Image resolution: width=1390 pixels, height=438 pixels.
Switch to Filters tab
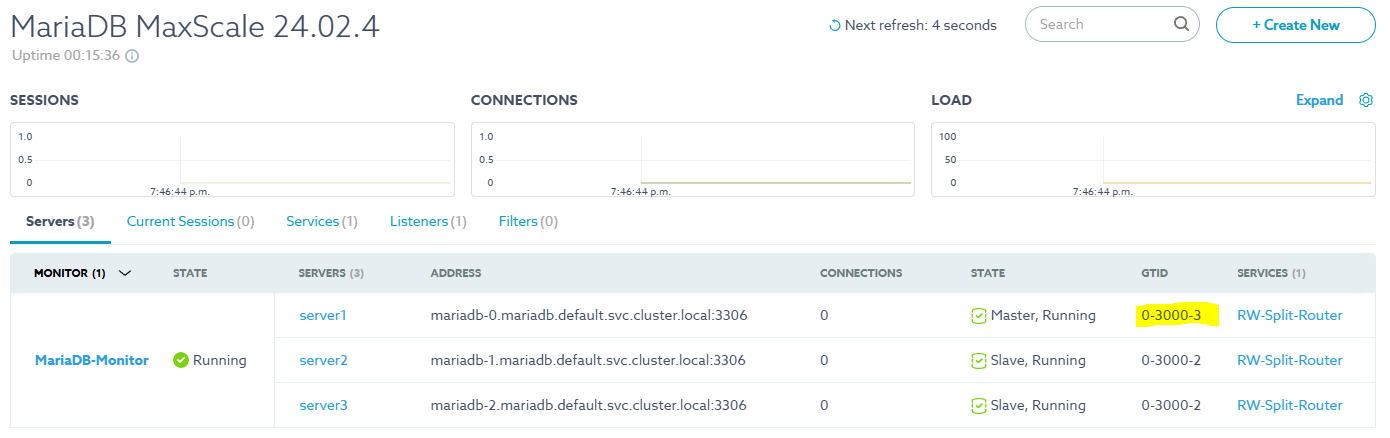pos(528,221)
